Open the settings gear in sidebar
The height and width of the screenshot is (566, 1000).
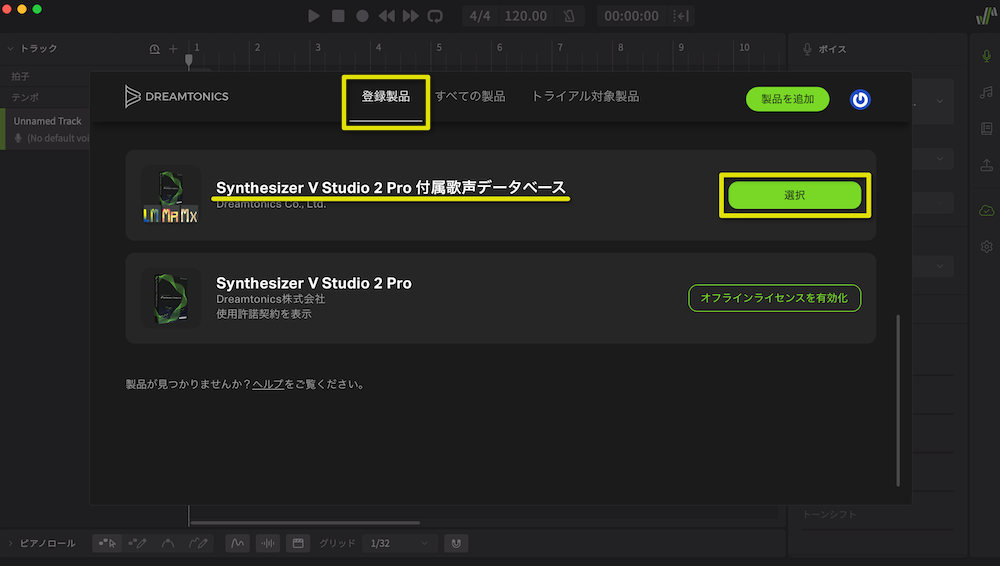(986, 246)
